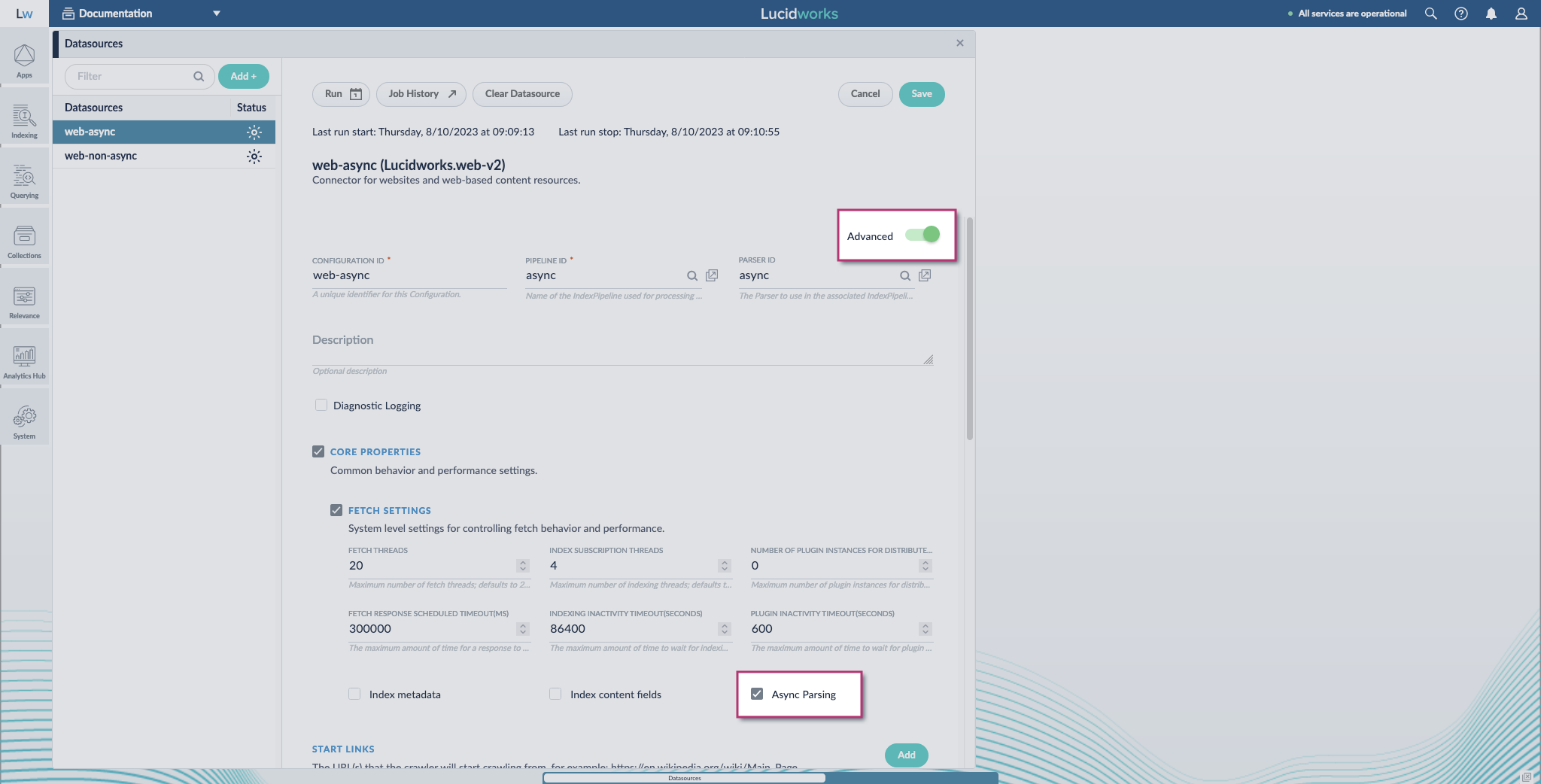Uncheck the Fetch Settings checkbox
1541x784 pixels.
(336, 510)
